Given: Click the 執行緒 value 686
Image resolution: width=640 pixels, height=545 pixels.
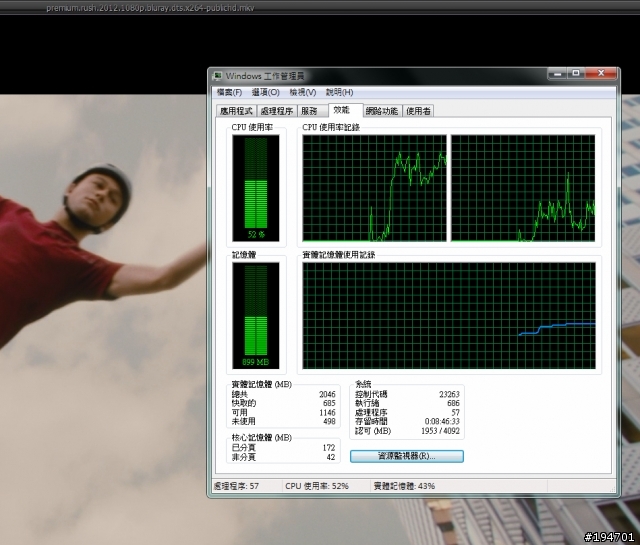Looking at the screenshot, I should pos(453,403).
